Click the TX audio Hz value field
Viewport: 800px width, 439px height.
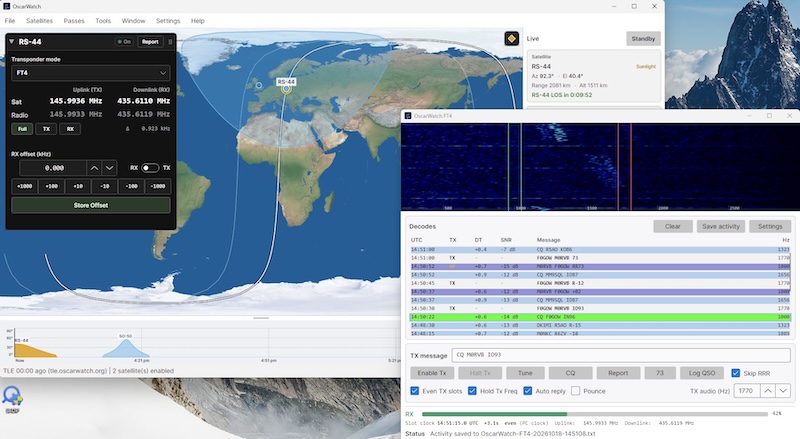[747, 391]
